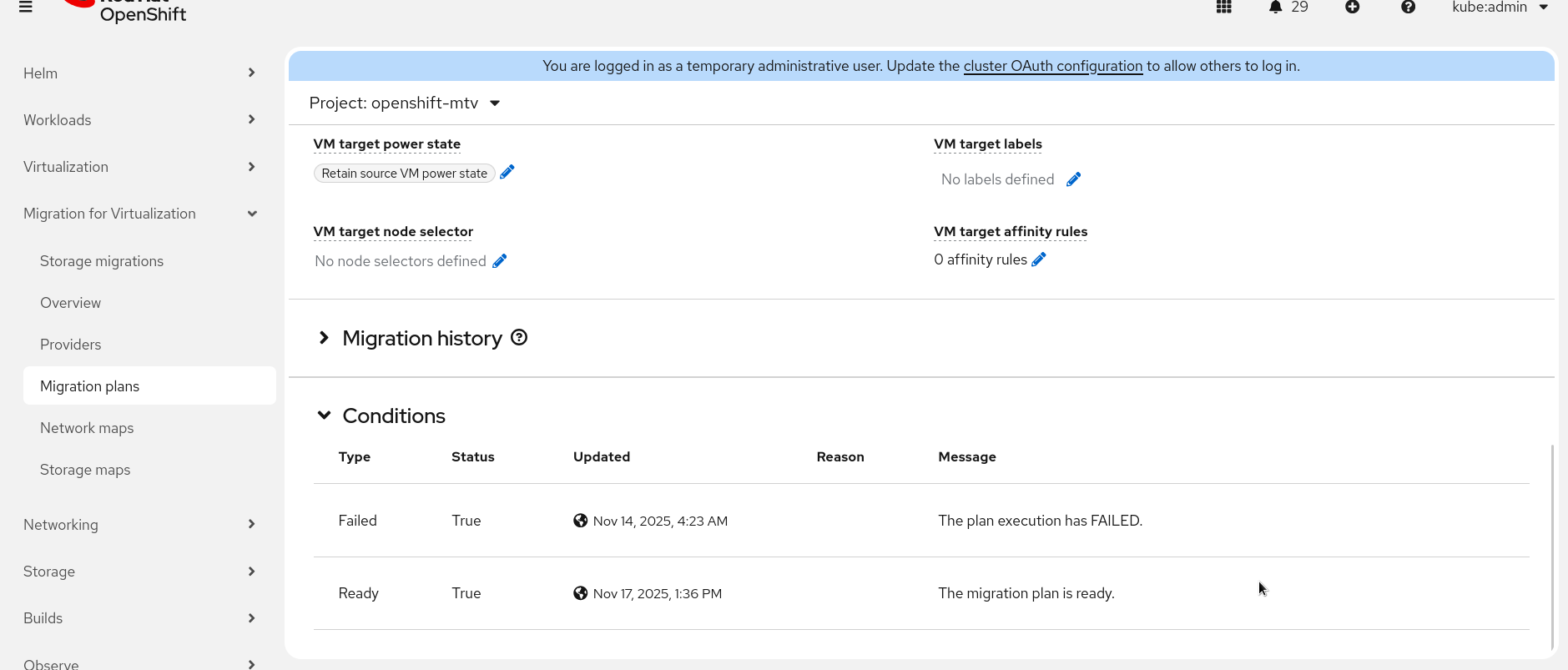The width and height of the screenshot is (1568, 670).
Task: Edit VM target affinity rules
Action: click(x=1039, y=259)
